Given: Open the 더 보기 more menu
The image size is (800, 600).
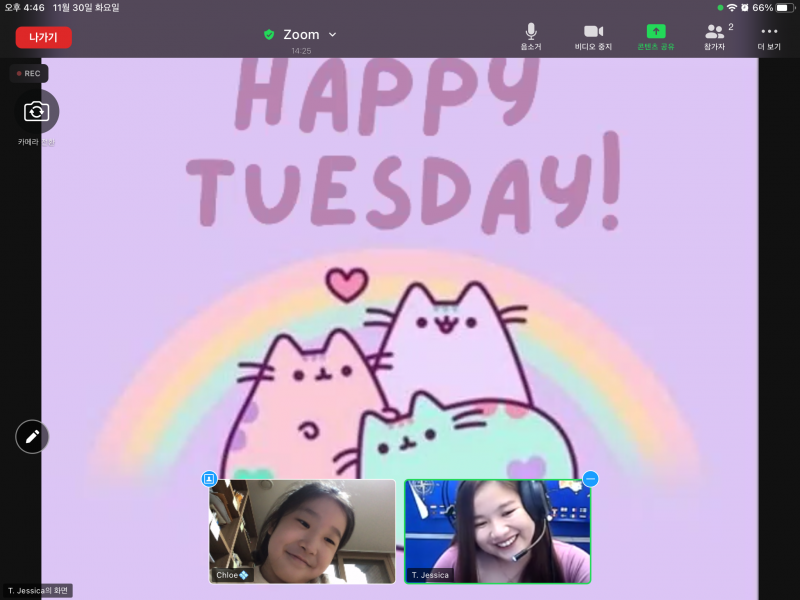Looking at the screenshot, I should pos(769,36).
